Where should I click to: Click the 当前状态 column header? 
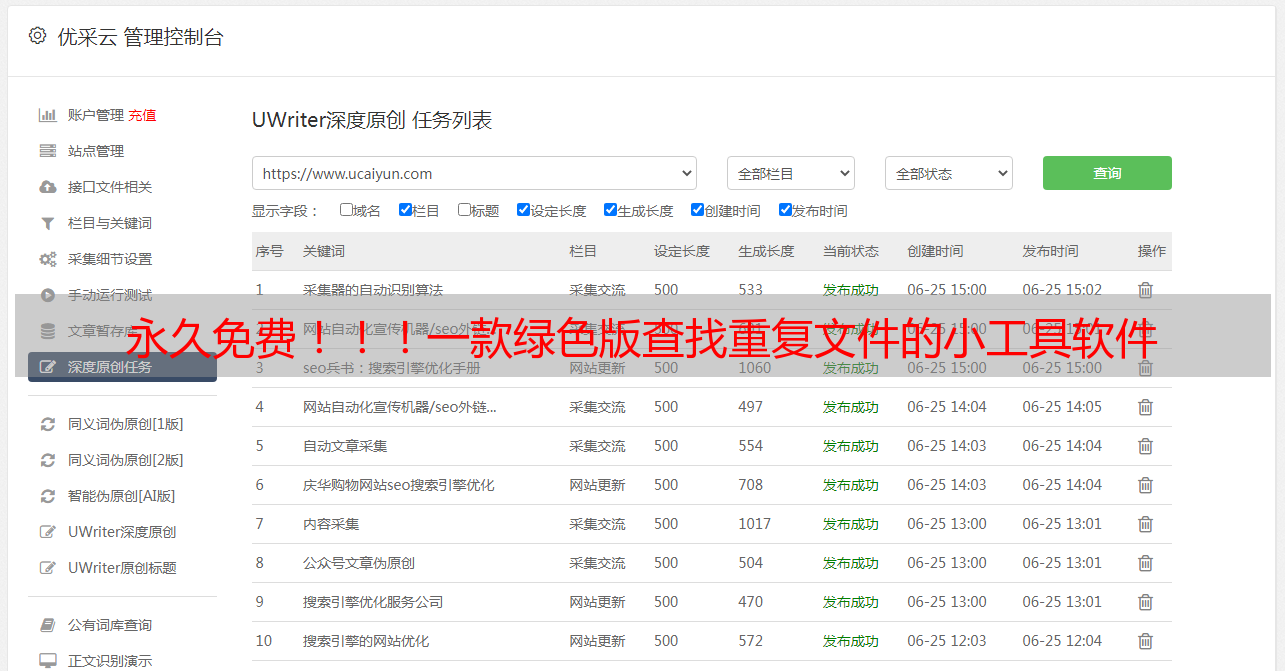click(x=851, y=251)
